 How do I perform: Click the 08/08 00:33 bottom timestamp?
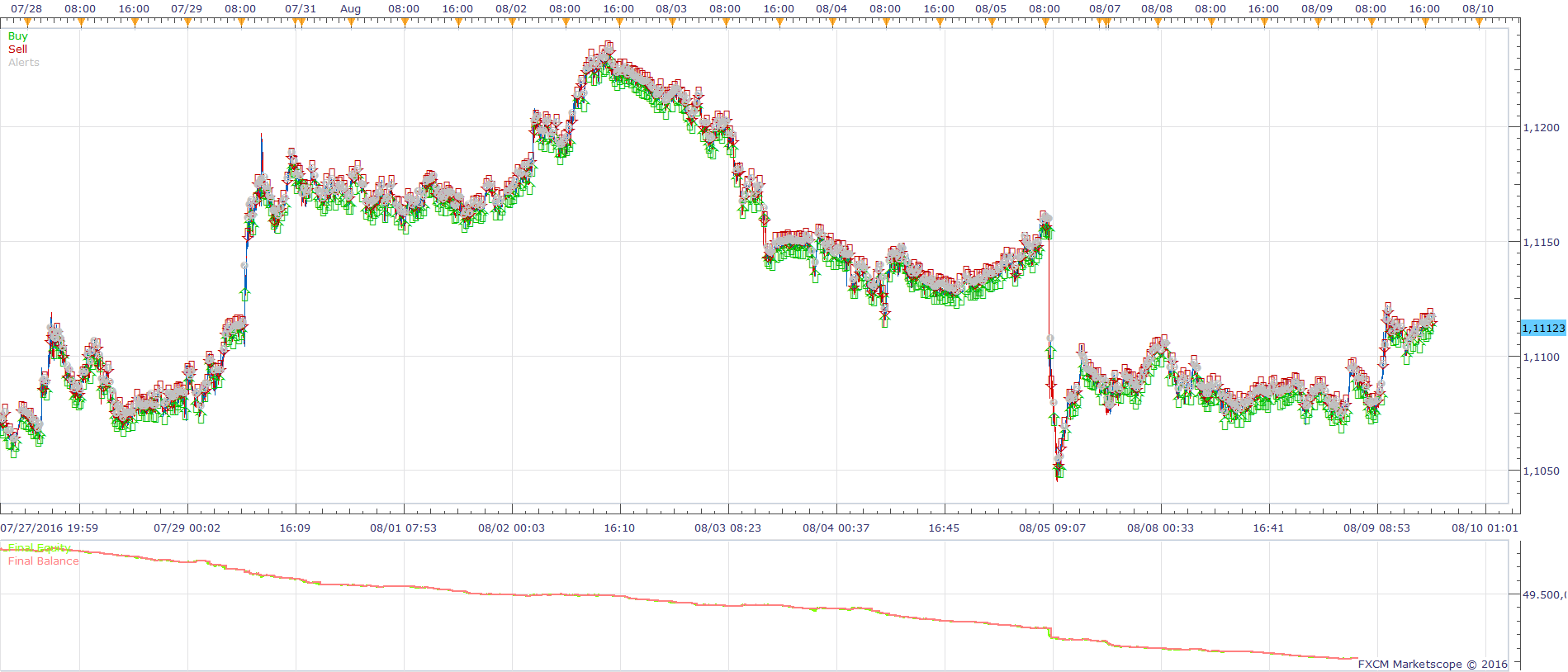point(1160,528)
